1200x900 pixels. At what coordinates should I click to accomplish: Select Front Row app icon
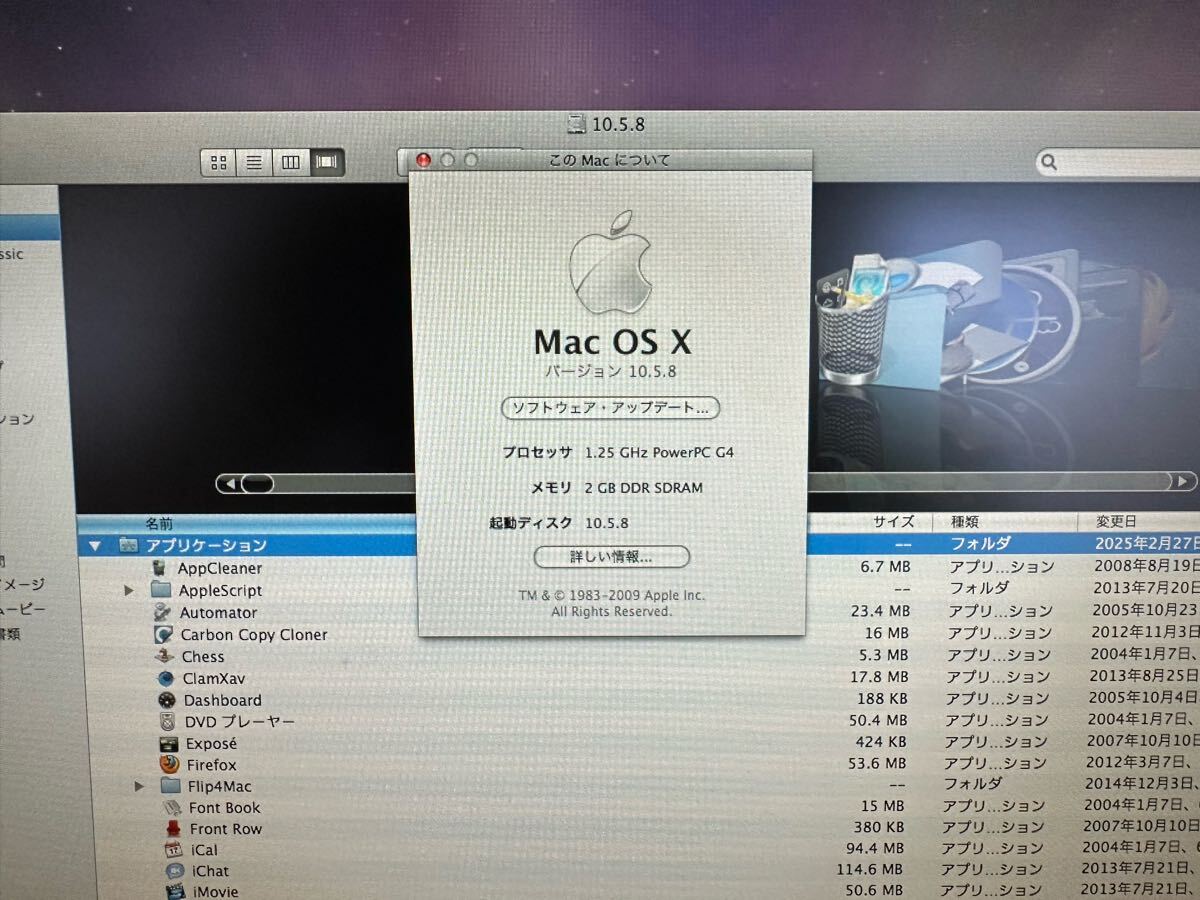173,828
